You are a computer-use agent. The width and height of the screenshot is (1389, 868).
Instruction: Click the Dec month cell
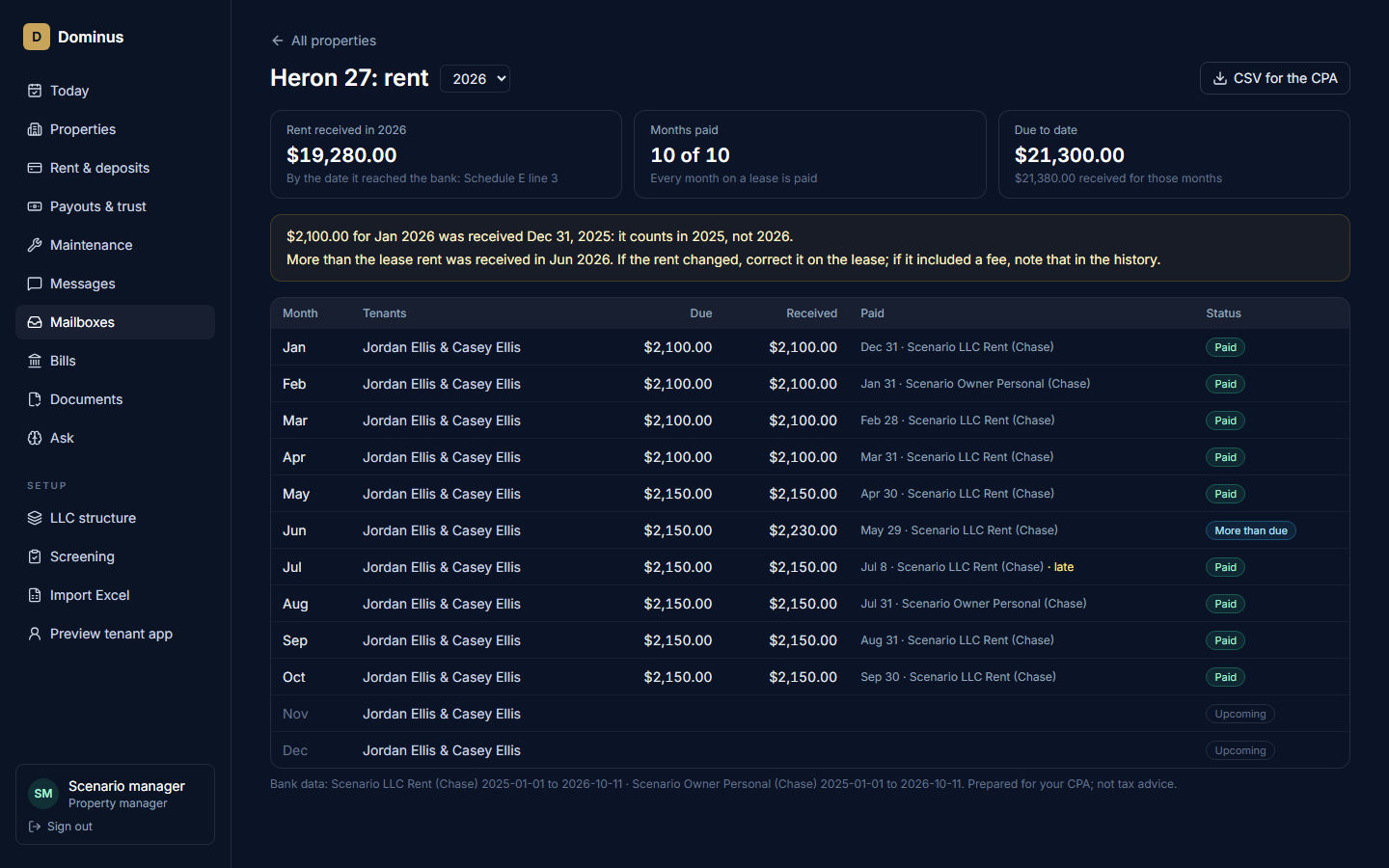(295, 750)
